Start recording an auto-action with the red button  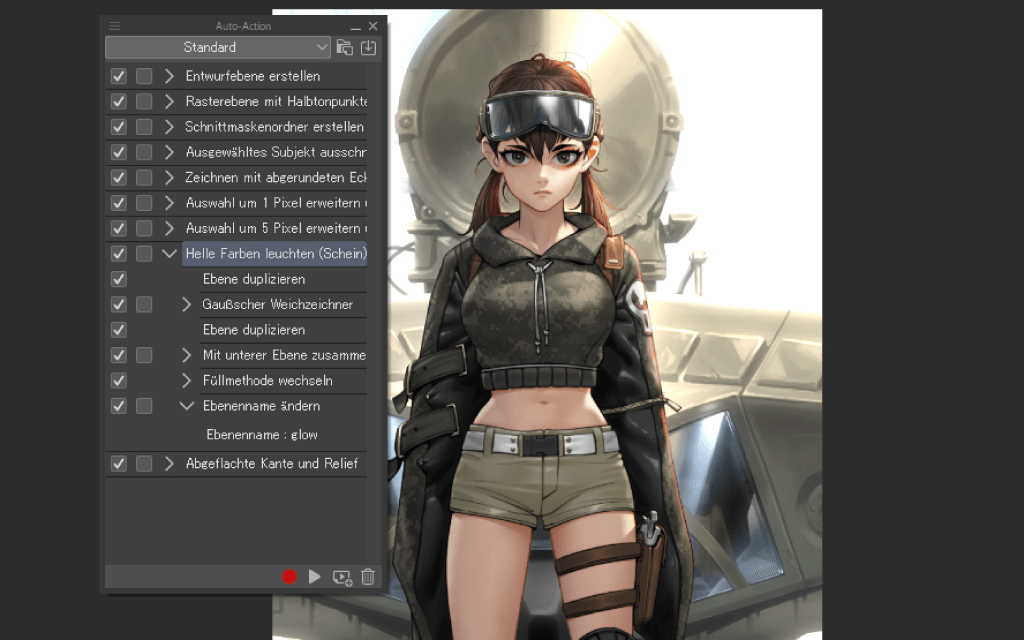pyautogui.click(x=290, y=577)
